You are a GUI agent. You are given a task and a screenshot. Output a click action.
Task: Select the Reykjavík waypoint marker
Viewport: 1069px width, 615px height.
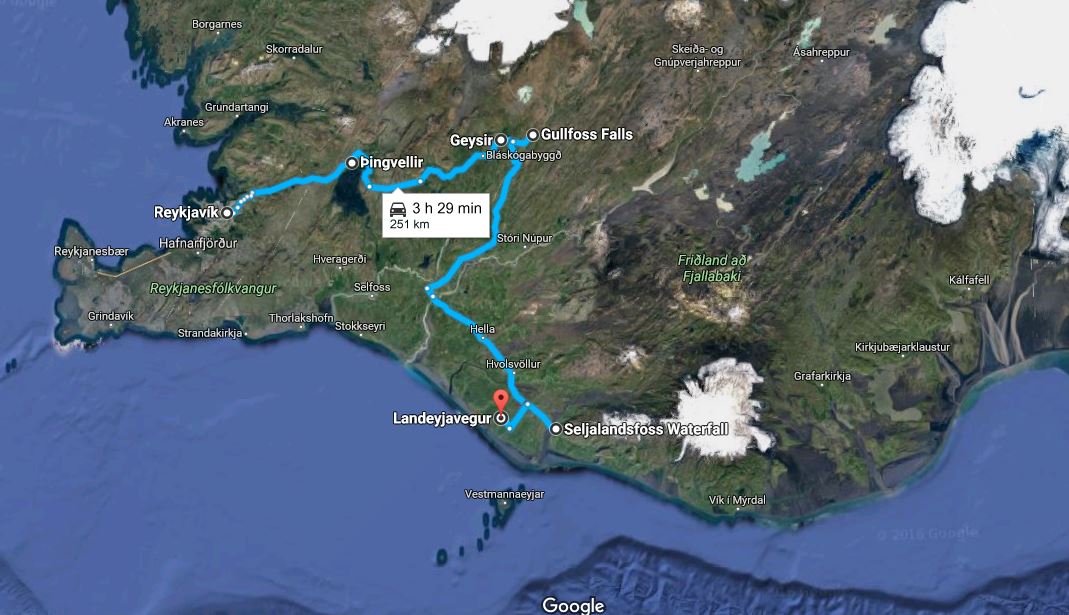pyautogui.click(x=227, y=213)
